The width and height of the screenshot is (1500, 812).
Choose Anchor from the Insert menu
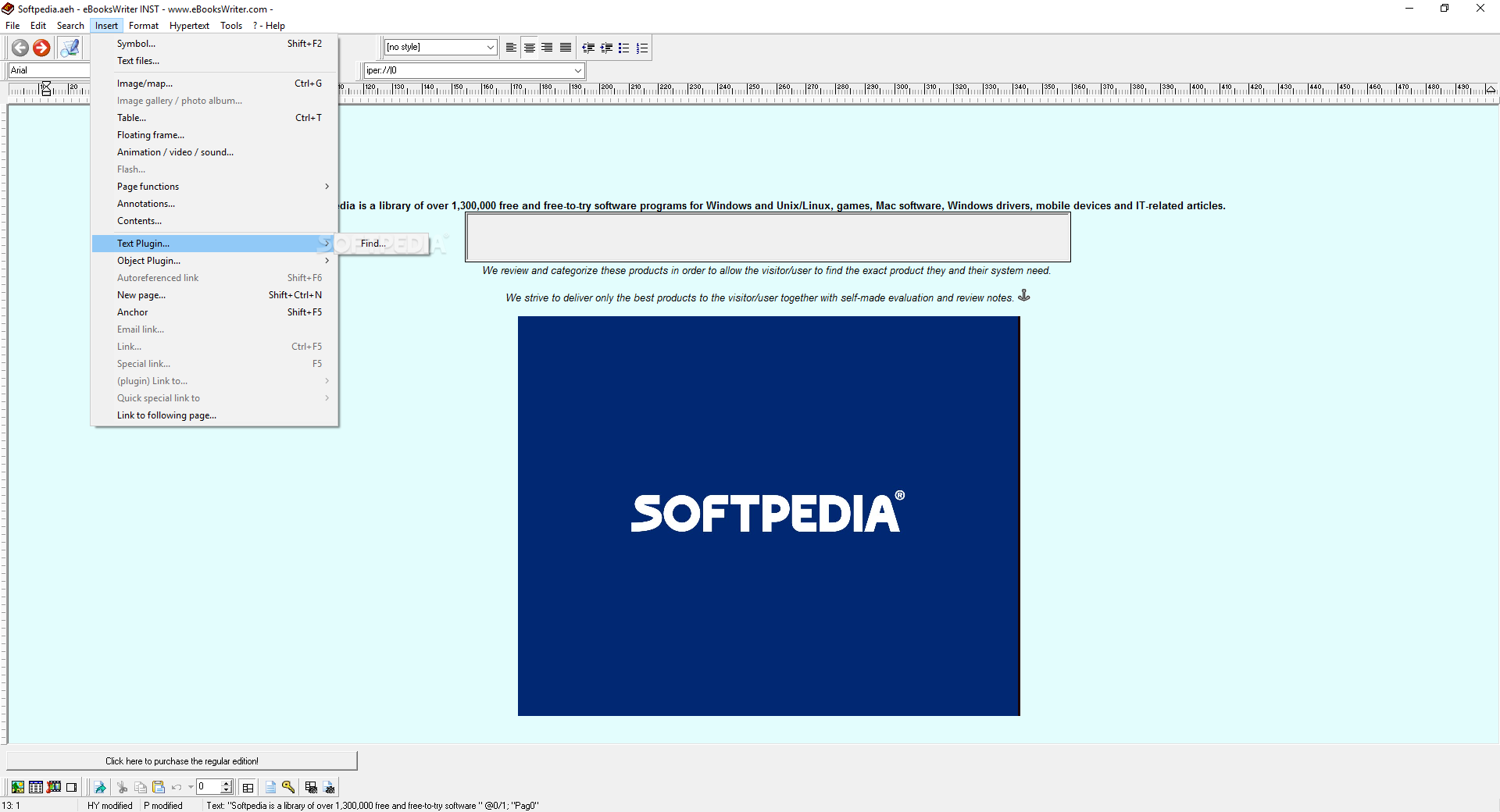tap(215, 312)
